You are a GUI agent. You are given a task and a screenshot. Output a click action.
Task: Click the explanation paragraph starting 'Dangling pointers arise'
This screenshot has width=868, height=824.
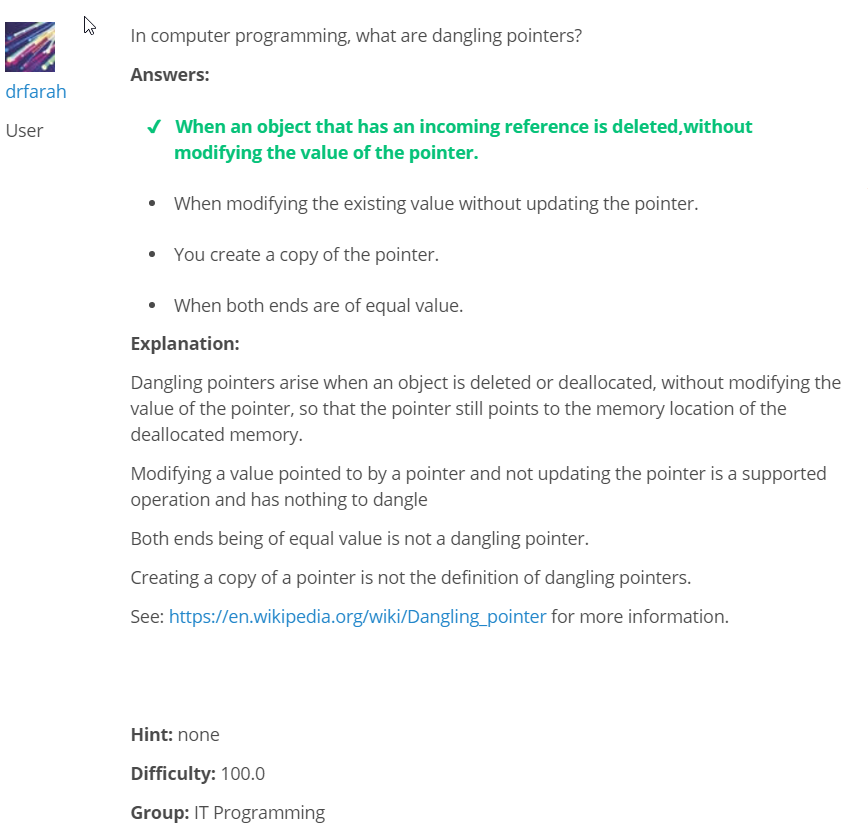485,408
